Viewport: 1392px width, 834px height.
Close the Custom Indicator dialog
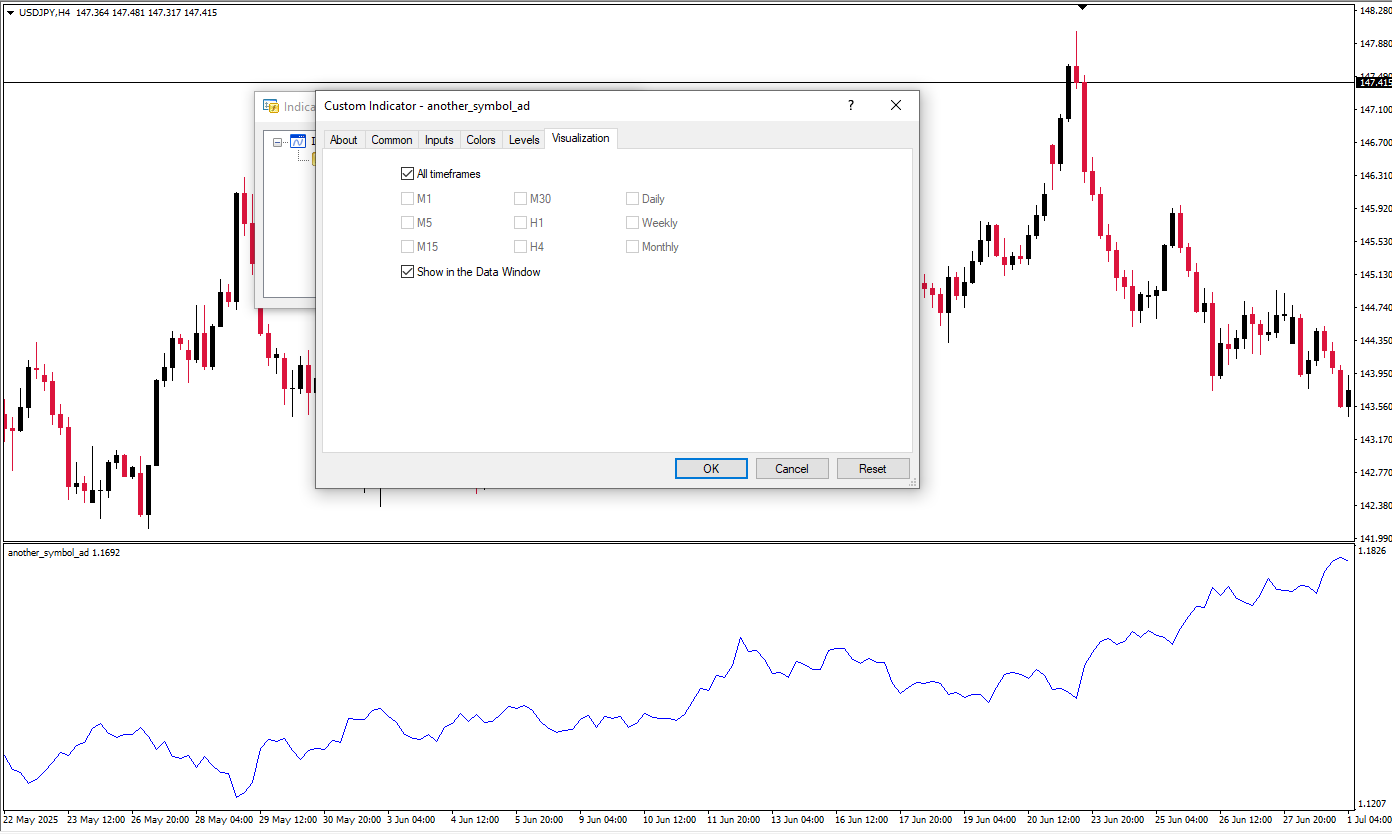coord(896,105)
